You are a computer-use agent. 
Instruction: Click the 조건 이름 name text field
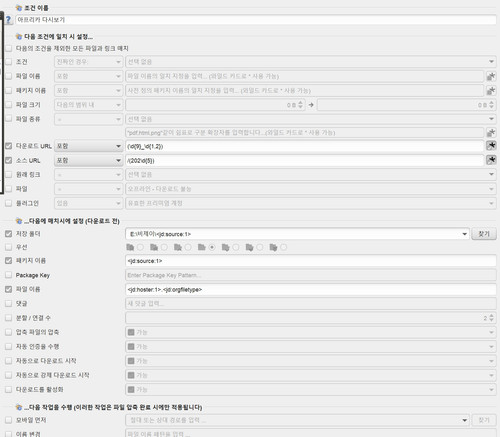click(x=256, y=20)
